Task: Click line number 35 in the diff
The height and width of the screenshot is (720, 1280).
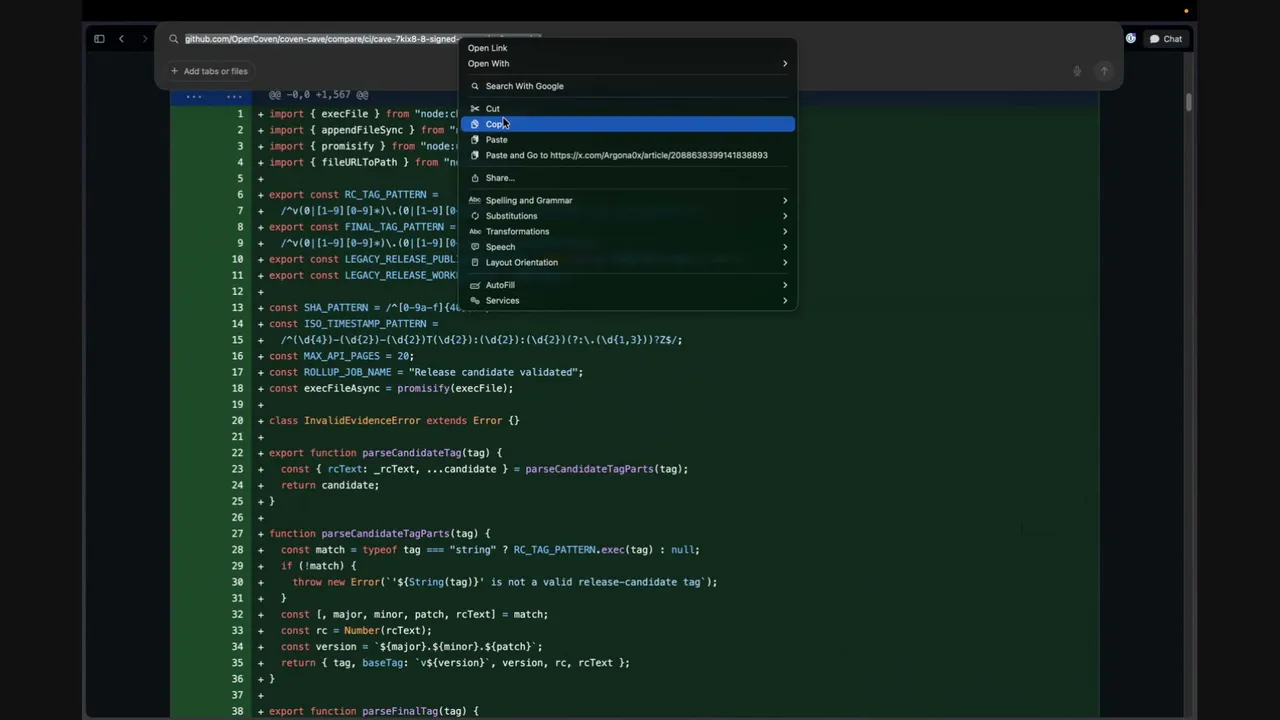Action: click(x=237, y=663)
